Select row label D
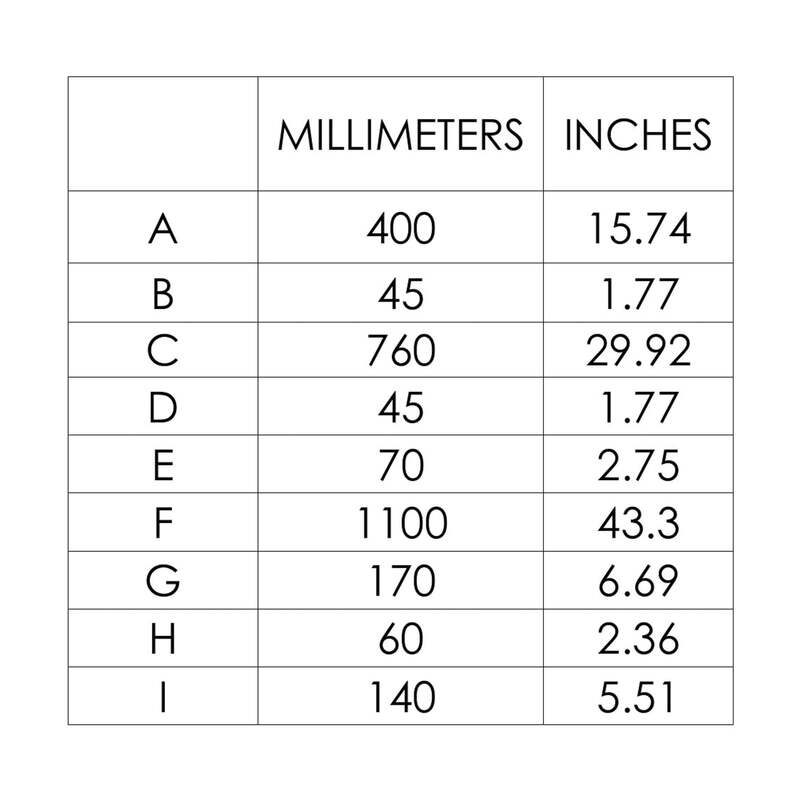The height and width of the screenshot is (800, 800). click(163, 408)
